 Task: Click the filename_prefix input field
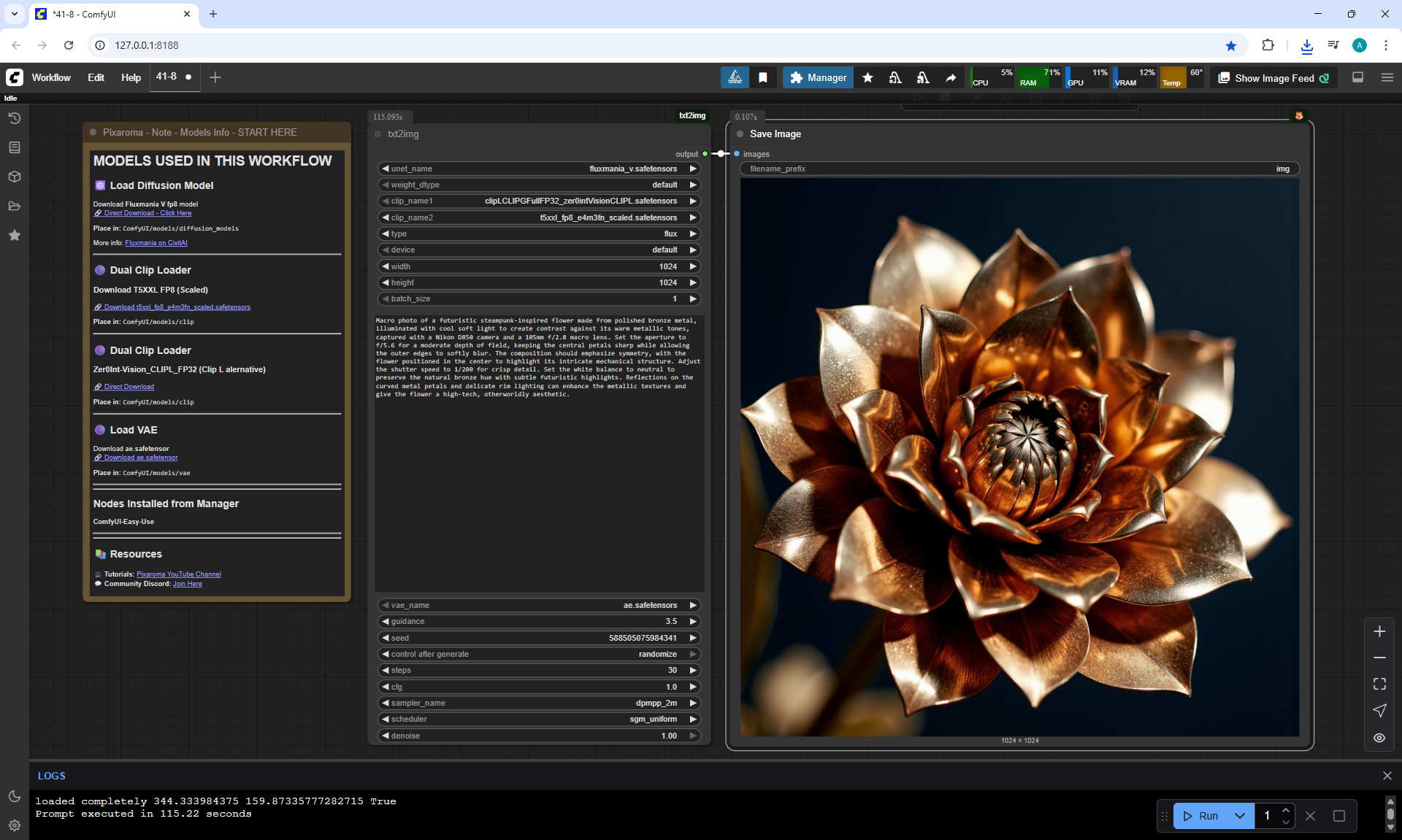[x=1019, y=169]
